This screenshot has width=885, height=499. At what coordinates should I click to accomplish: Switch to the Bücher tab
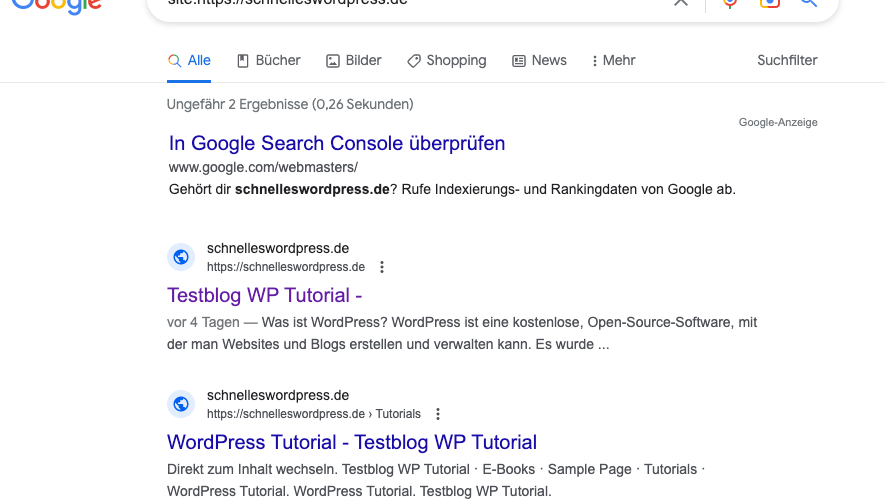269,60
